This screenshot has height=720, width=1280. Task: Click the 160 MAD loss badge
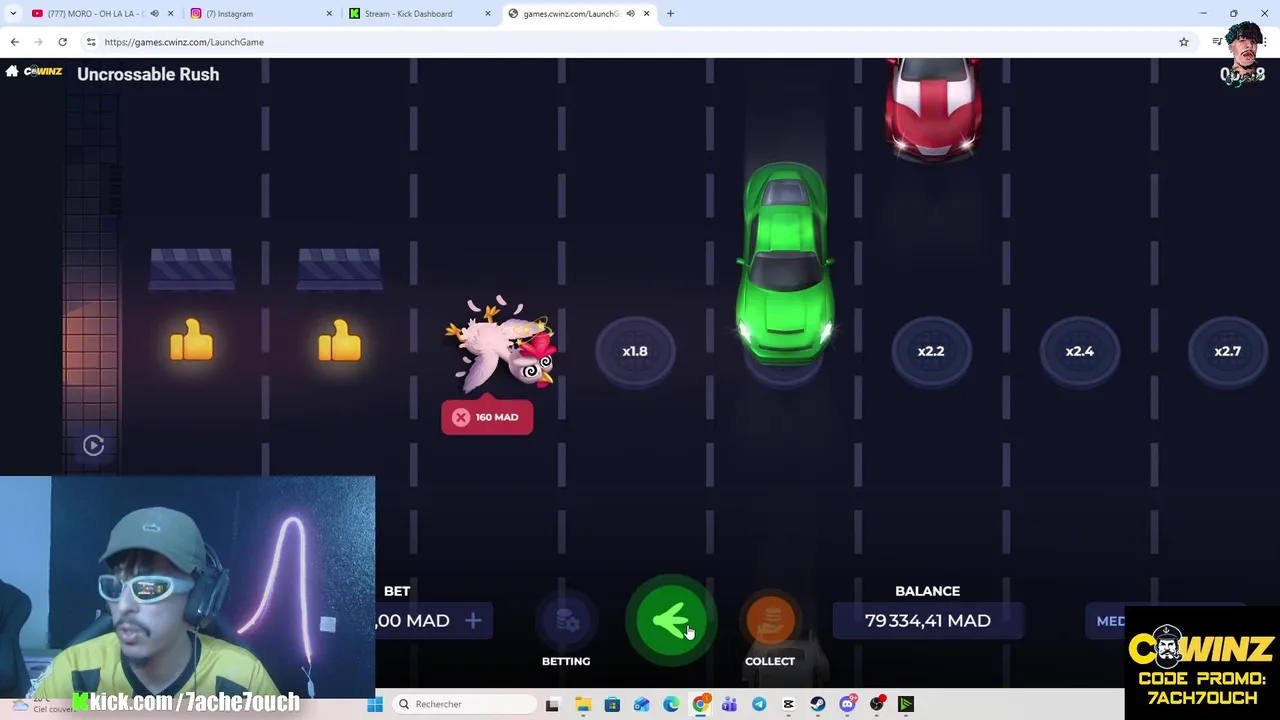[487, 417]
